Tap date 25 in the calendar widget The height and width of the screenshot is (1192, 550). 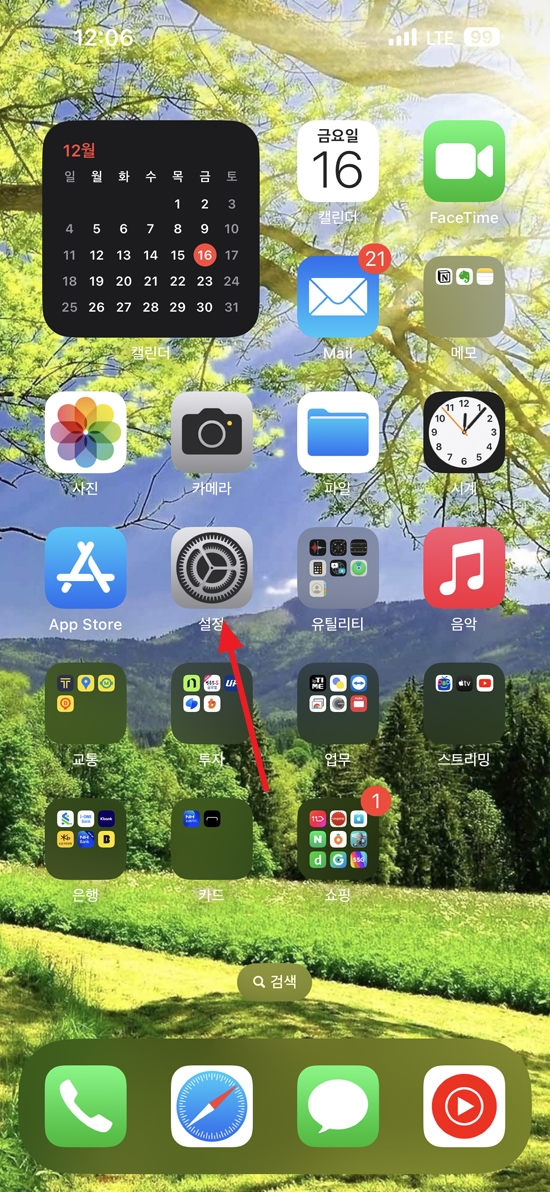point(69,307)
